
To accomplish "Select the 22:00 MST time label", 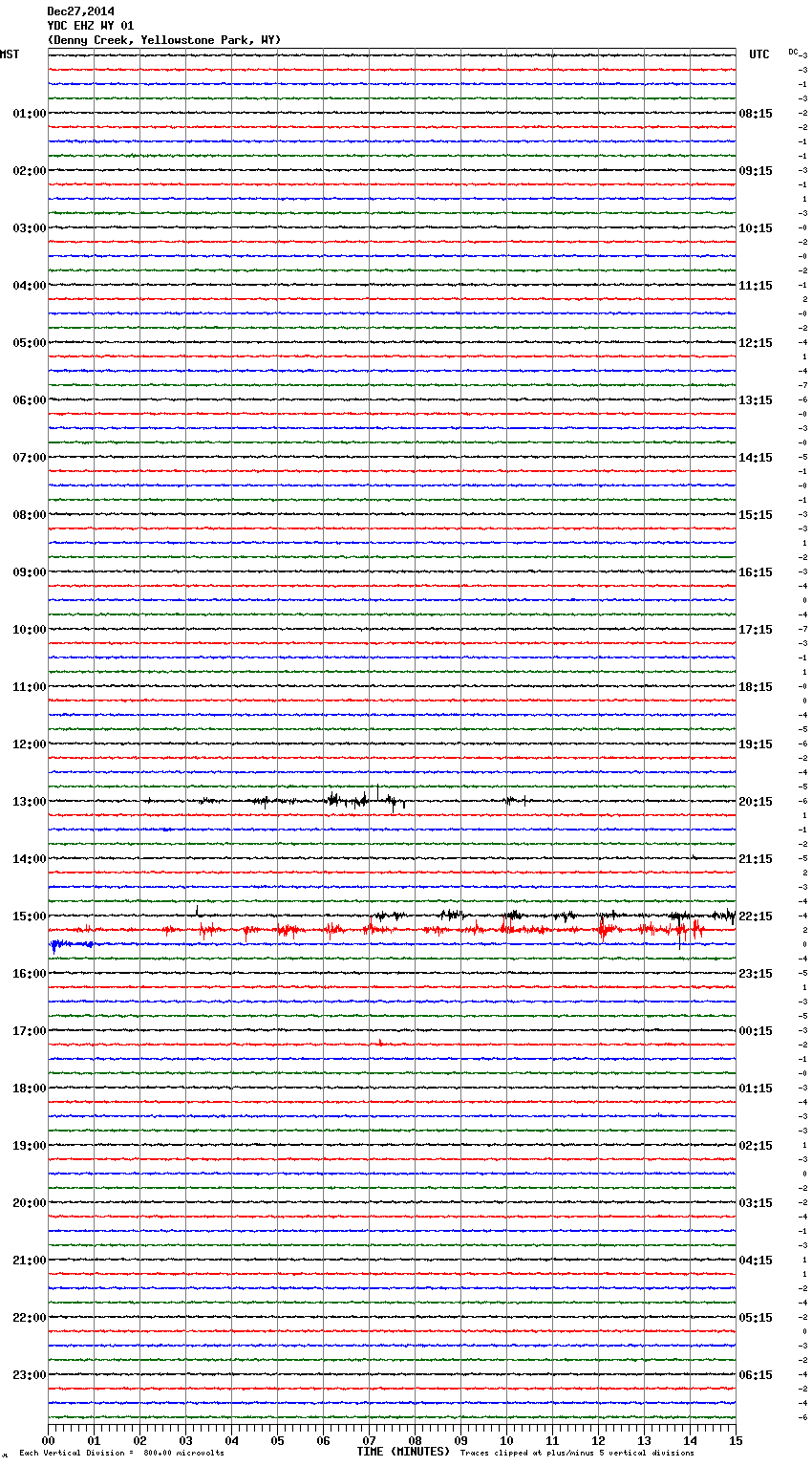I will click(30, 1318).
